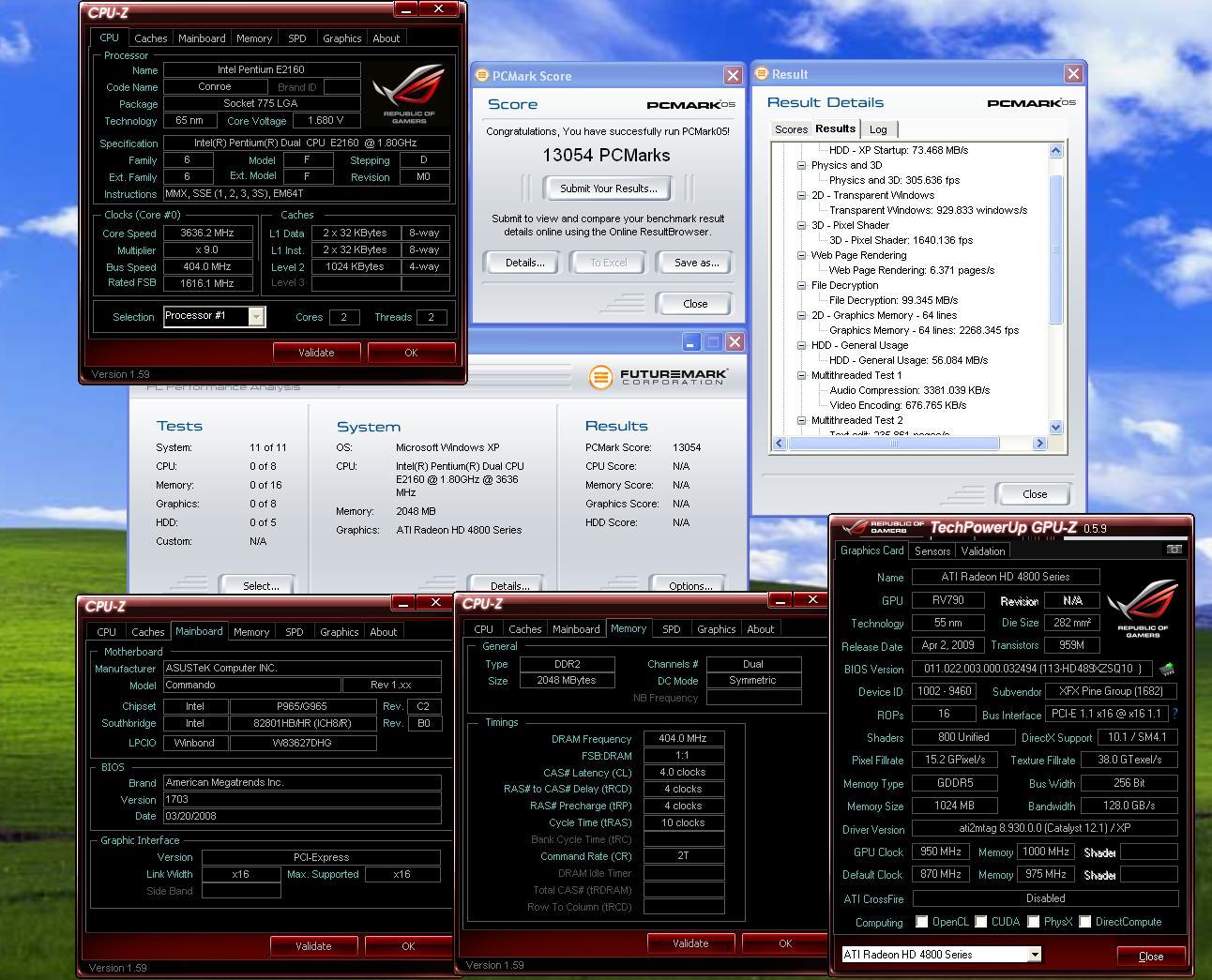Click the PCMark Score window title icon

pos(481,75)
